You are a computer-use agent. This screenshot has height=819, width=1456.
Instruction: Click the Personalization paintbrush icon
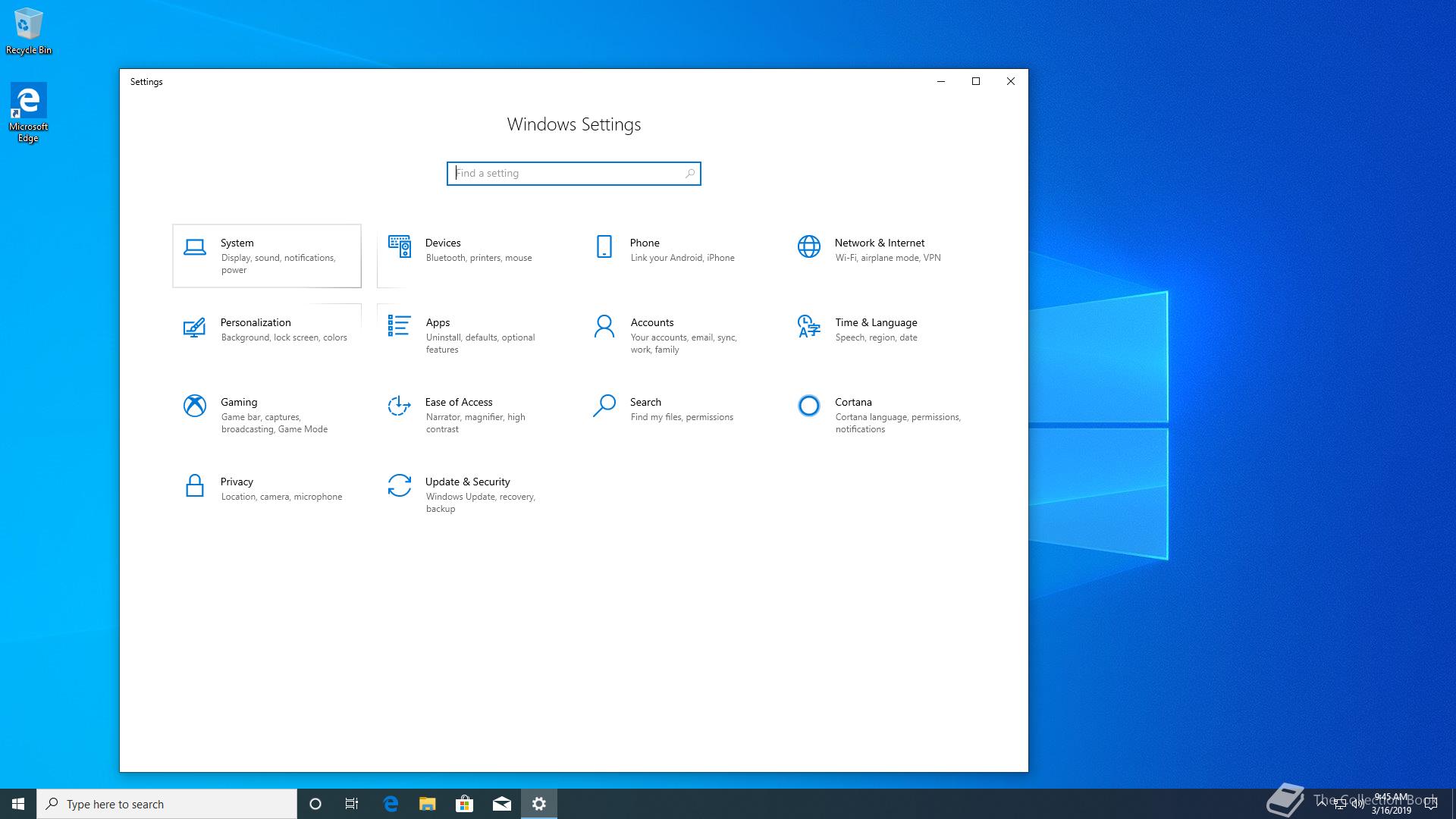tap(195, 327)
